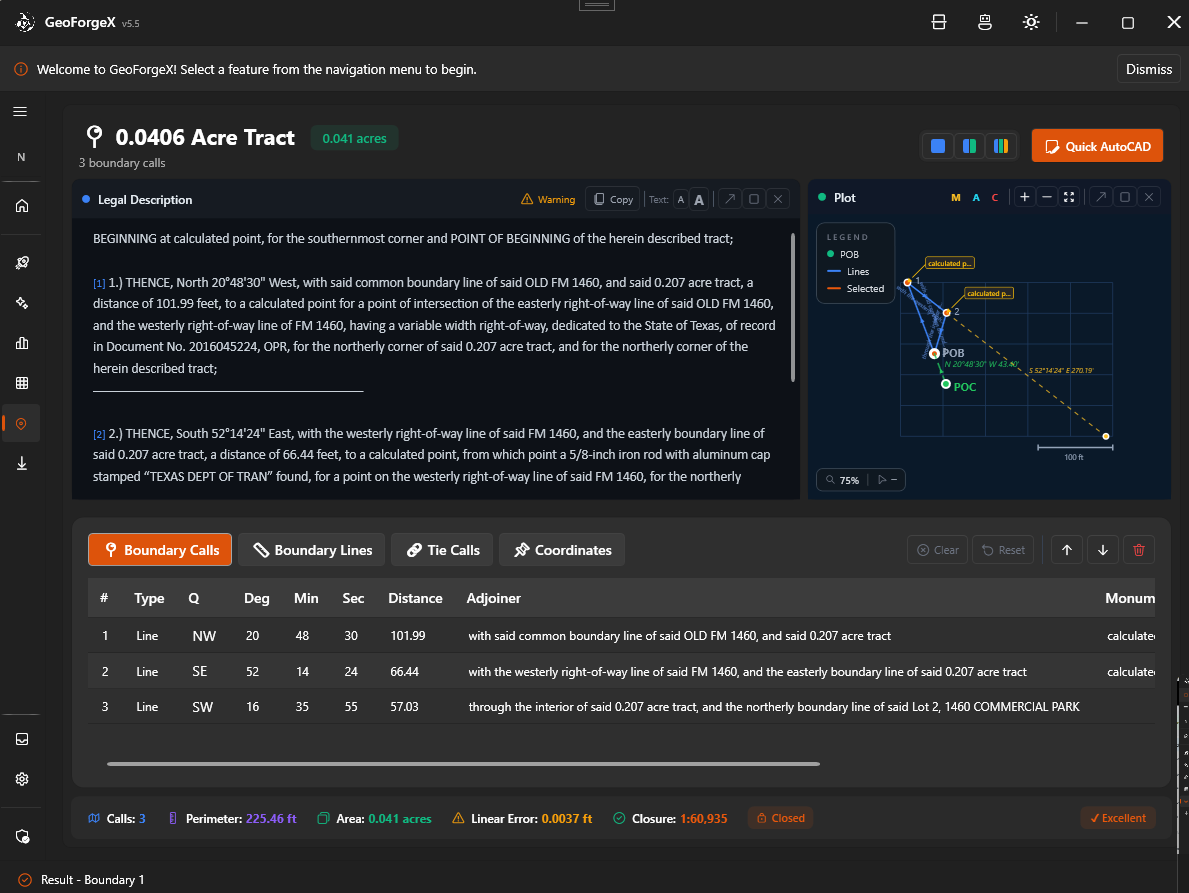
Task: Click the N item in sidebar
Action: [21, 157]
